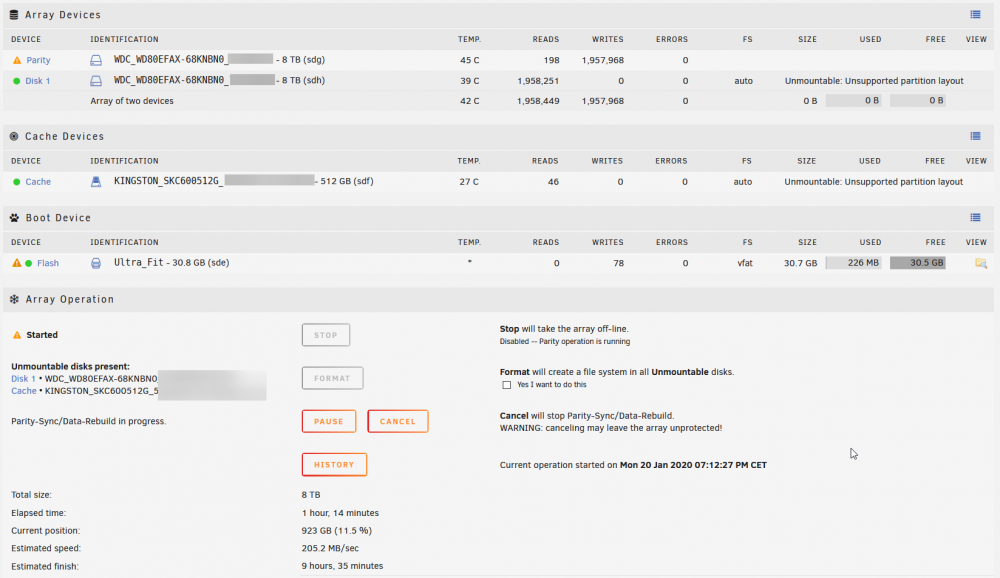Click Parity writes 1,957,968 value
This screenshot has width=1000, height=578.
click(x=603, y=60)
